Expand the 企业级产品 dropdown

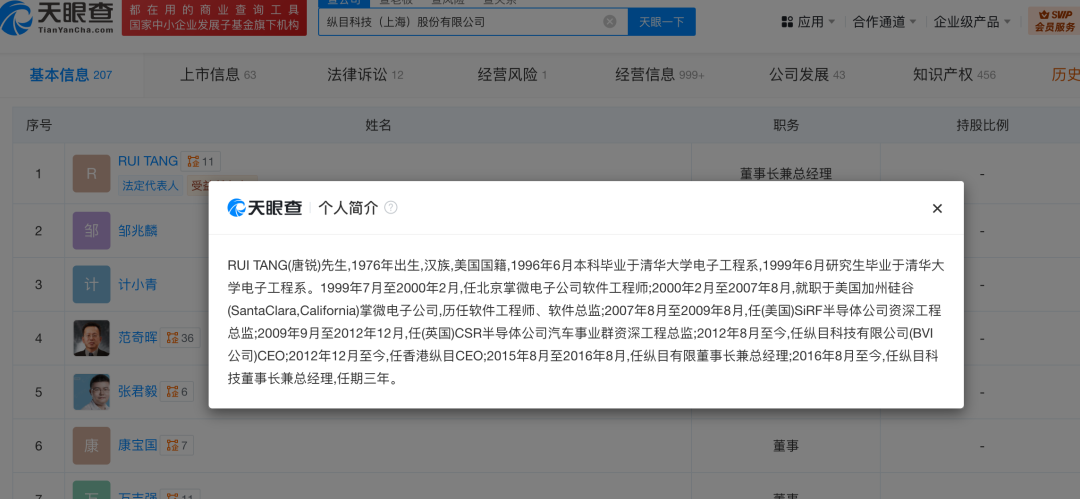coord(972,21)
